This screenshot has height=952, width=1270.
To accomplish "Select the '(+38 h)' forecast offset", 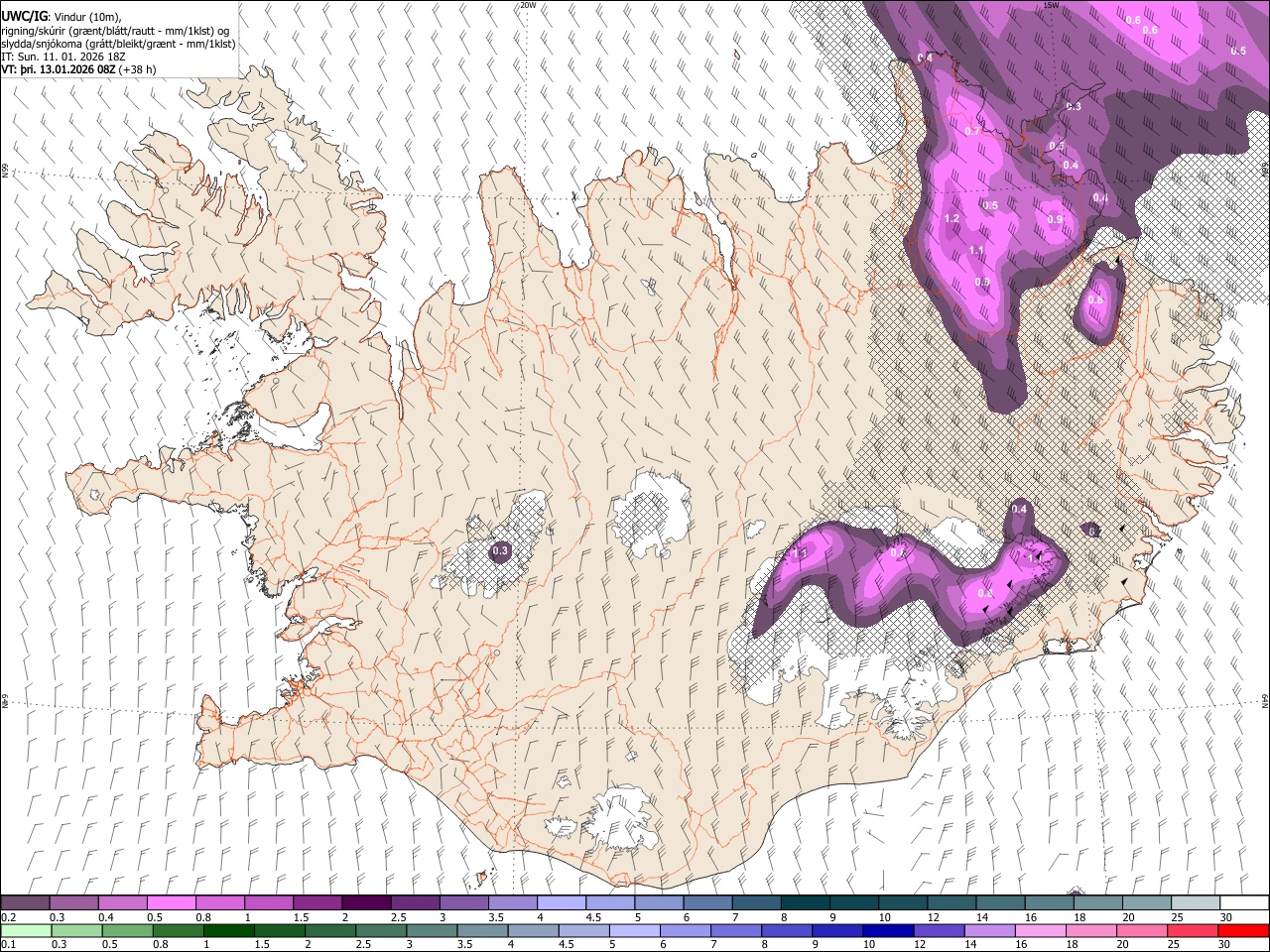I will 137,69.
